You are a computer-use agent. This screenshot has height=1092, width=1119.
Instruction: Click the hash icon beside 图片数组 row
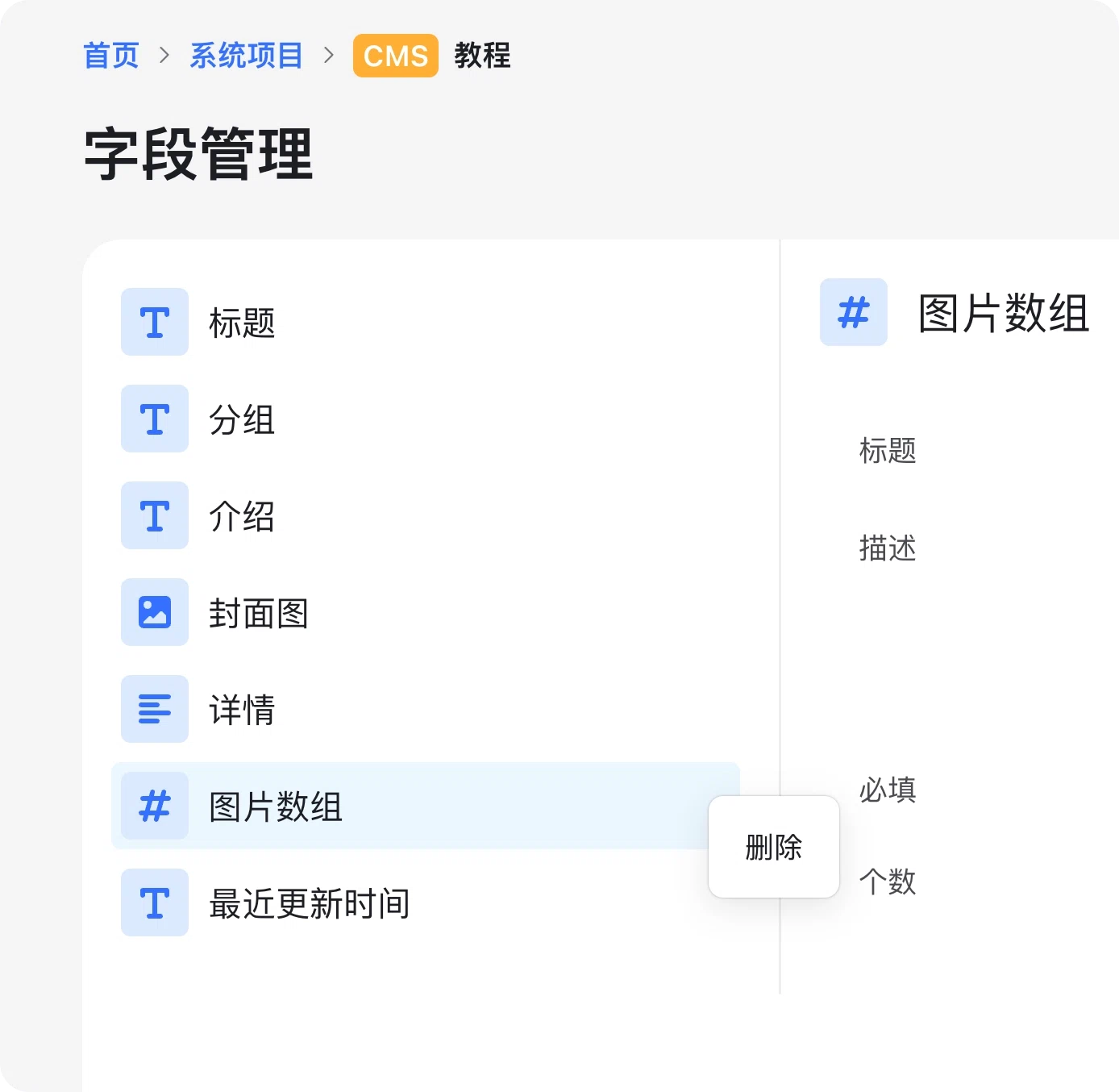pos(155,806)
